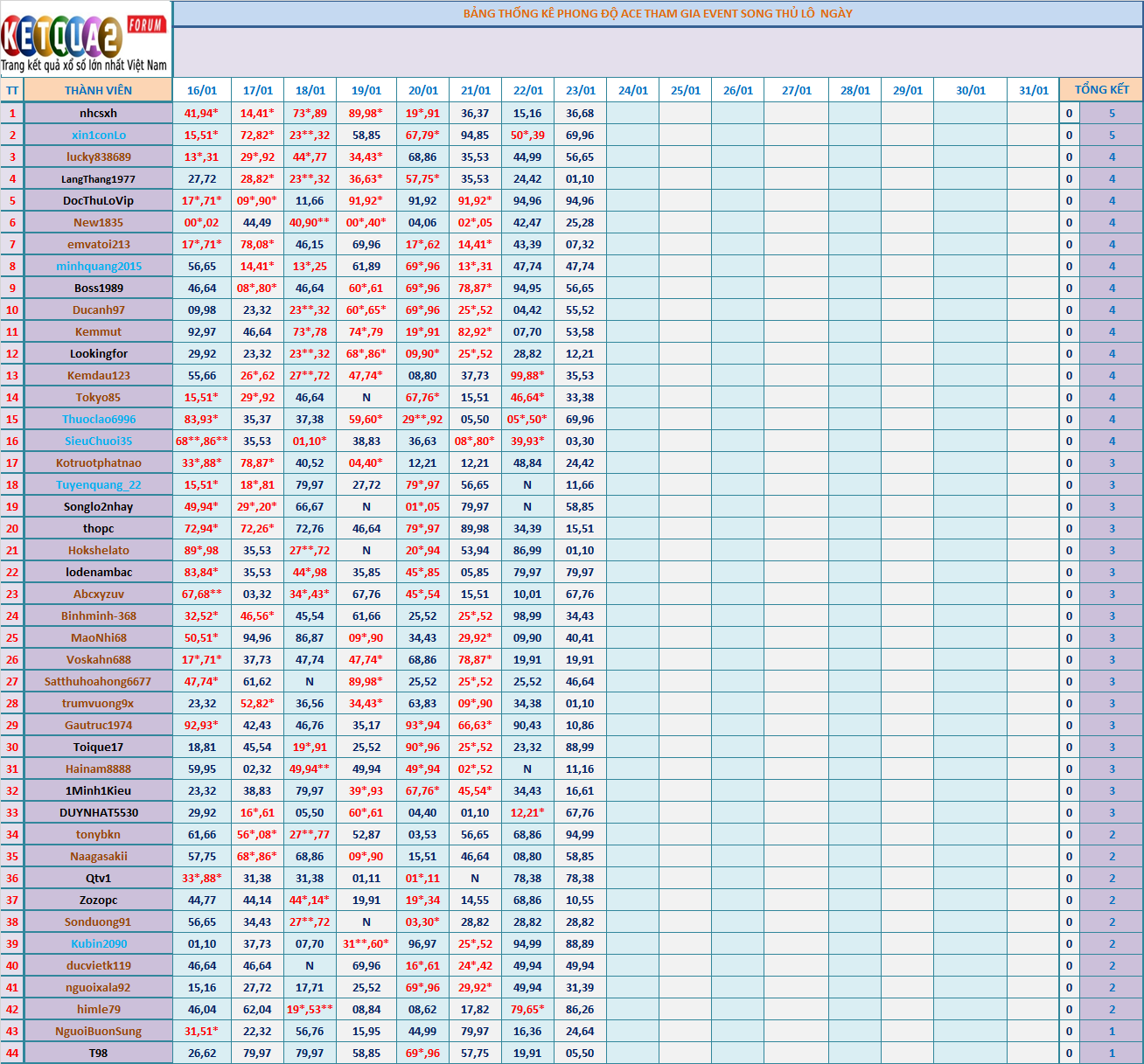The image size is (1144, 1064).
Task: Select member name lodenambac
Action: [x=98, y=572]
